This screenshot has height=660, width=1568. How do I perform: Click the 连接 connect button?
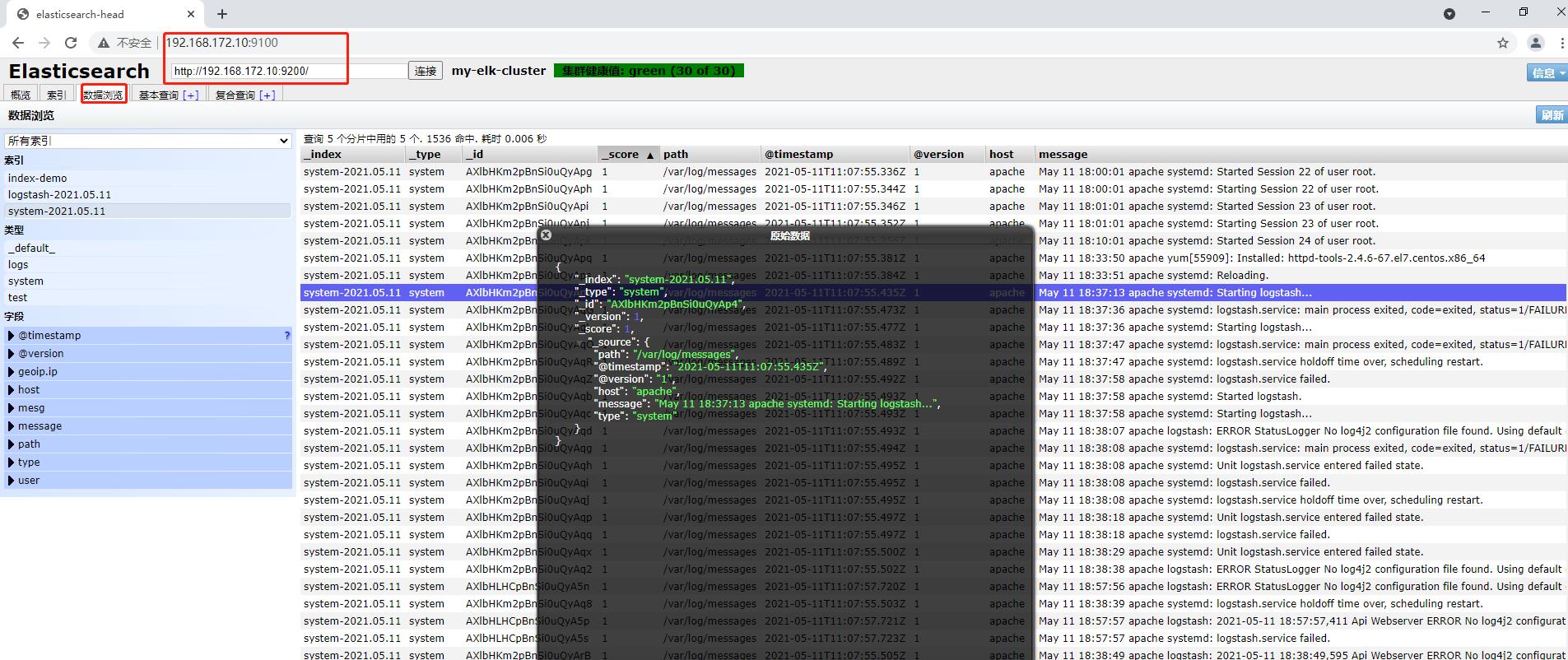click(426, 71)
